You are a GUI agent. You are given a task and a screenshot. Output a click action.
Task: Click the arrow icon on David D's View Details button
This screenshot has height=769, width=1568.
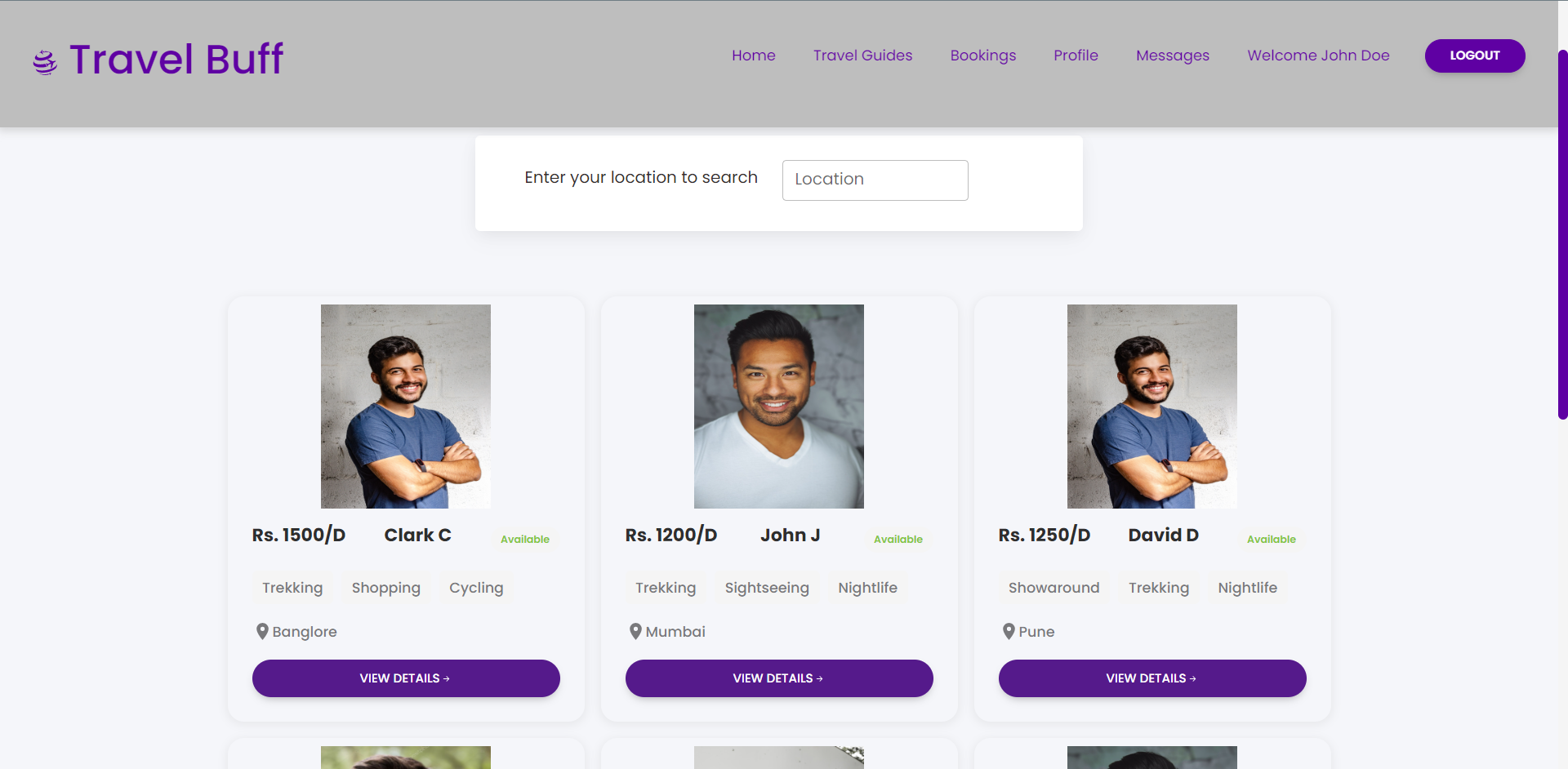tap(1194, 678)
